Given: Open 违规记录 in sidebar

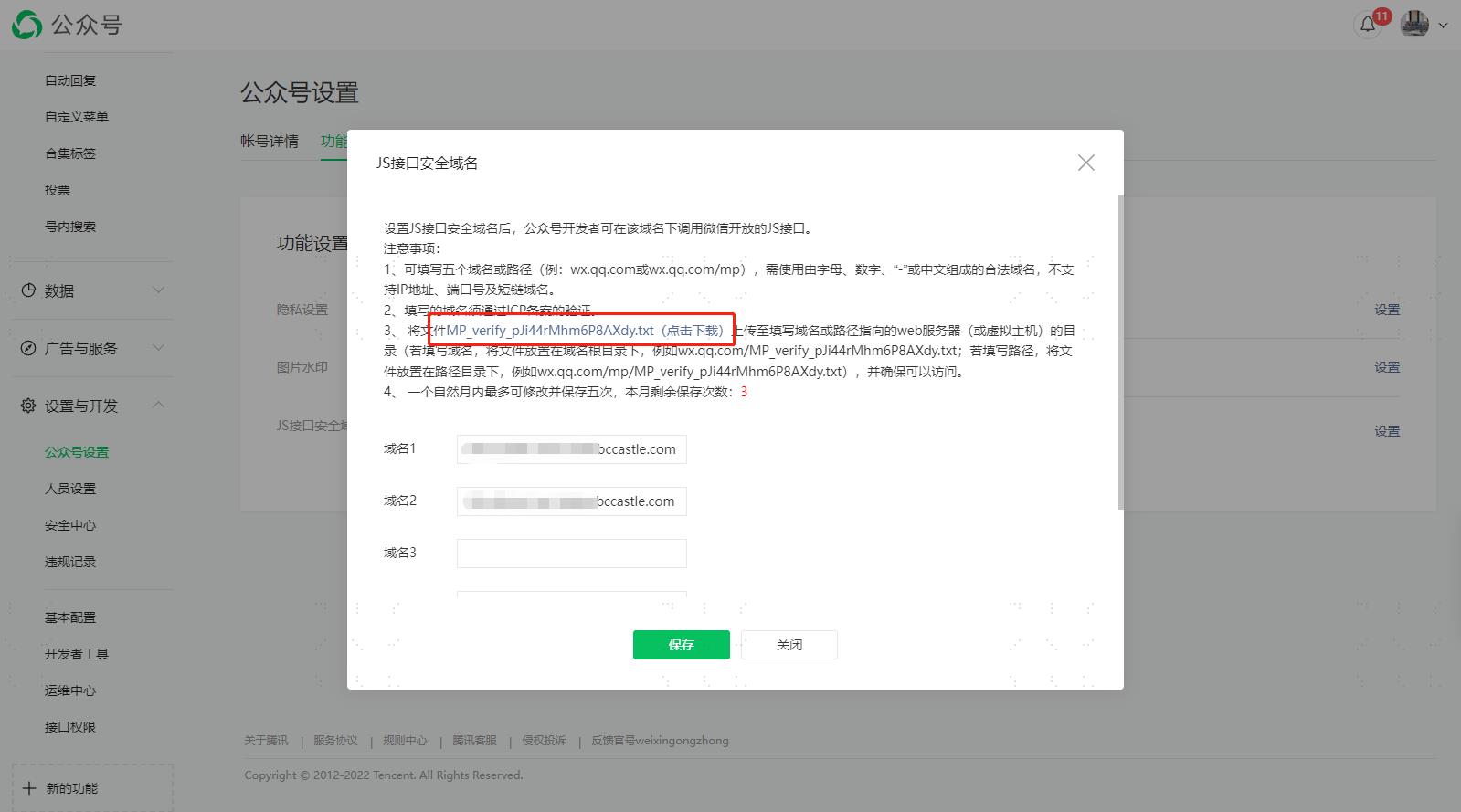Looking at the screenshot, I should click(x=70, y=562).
